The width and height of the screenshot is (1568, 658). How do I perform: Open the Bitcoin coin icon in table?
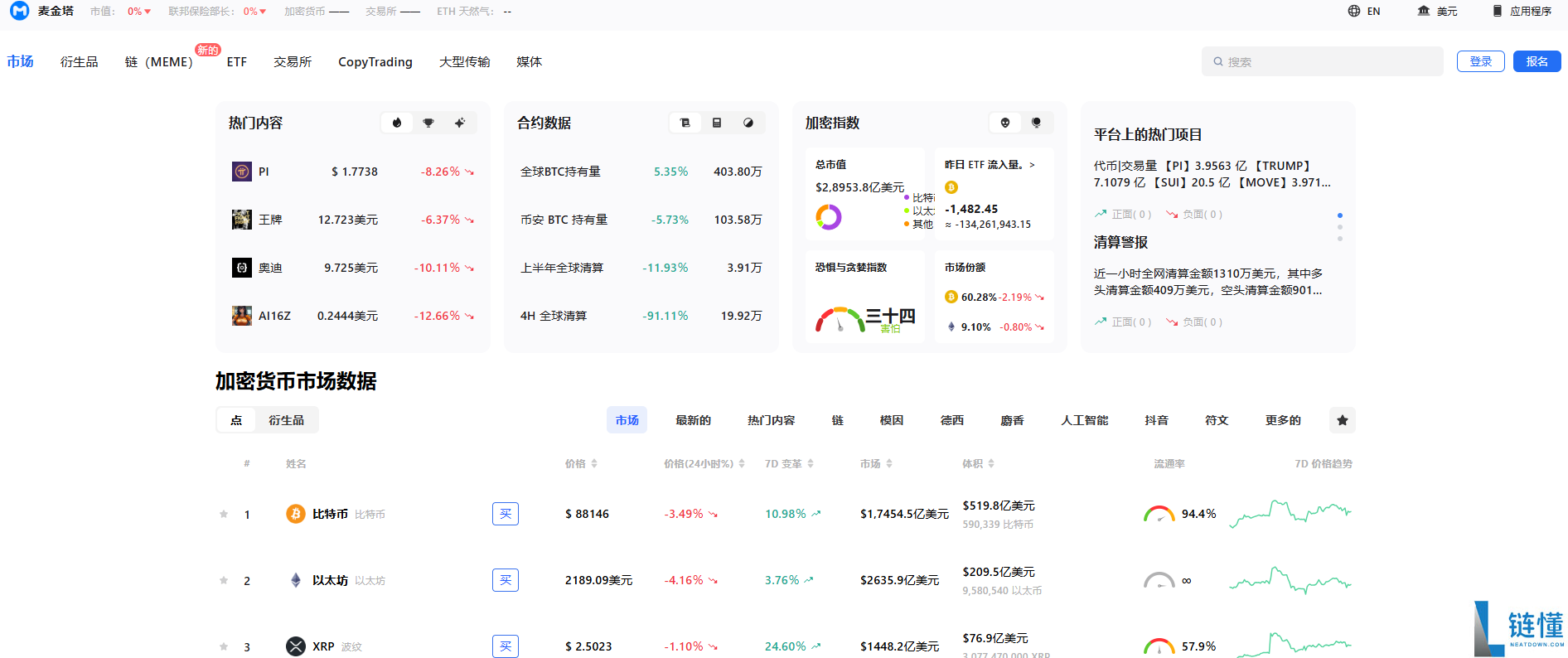pyautogui.click(x=296, y=514)
